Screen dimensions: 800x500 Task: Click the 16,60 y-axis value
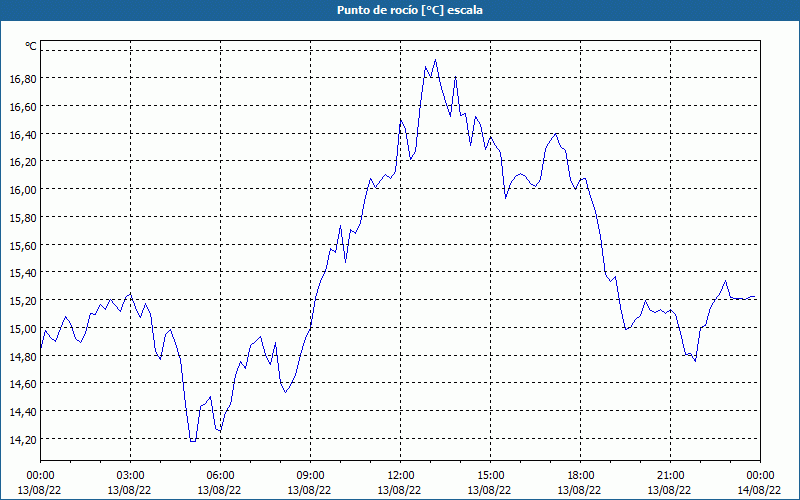pos(23,106)
